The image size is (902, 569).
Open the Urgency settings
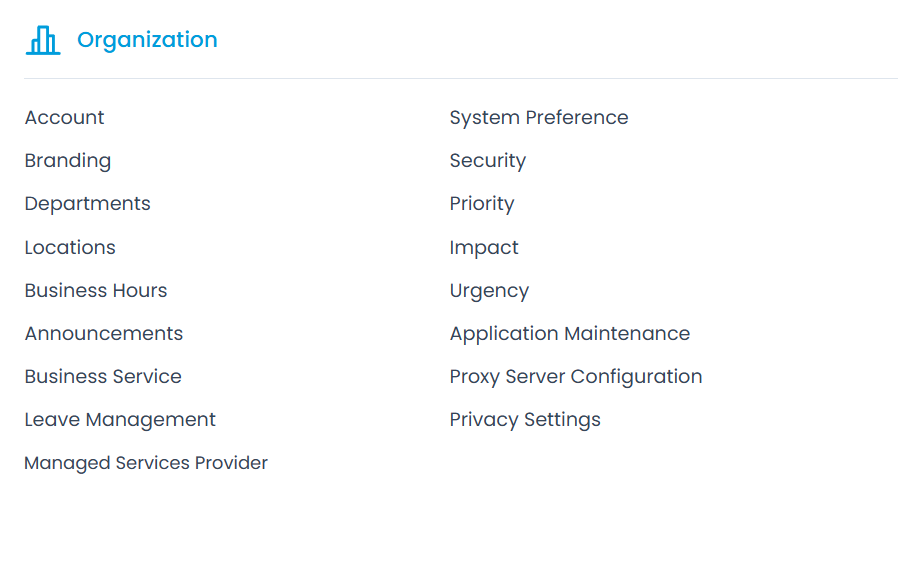click(489, 291)
